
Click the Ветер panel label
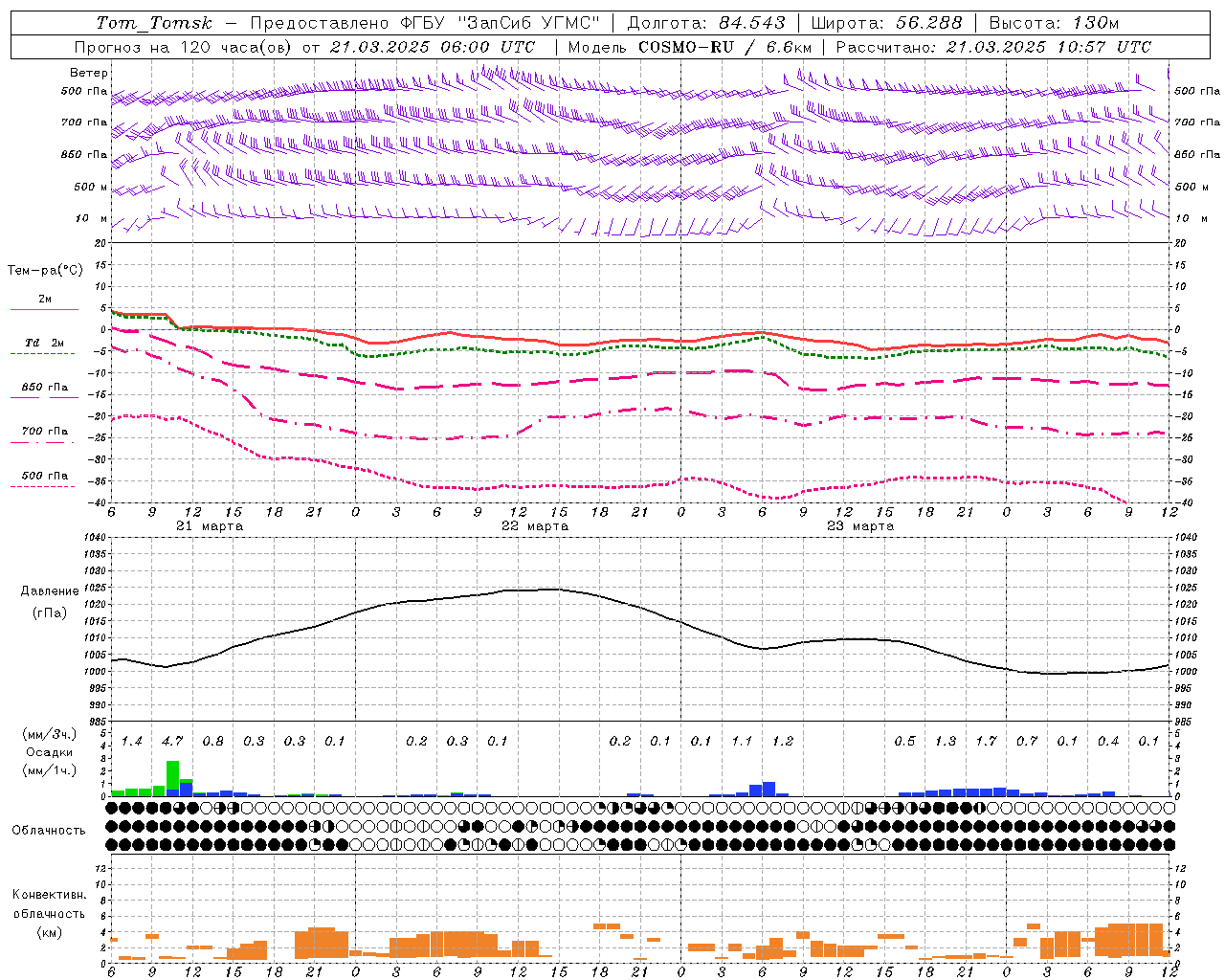pyautogui.click(x=88, y=73)
